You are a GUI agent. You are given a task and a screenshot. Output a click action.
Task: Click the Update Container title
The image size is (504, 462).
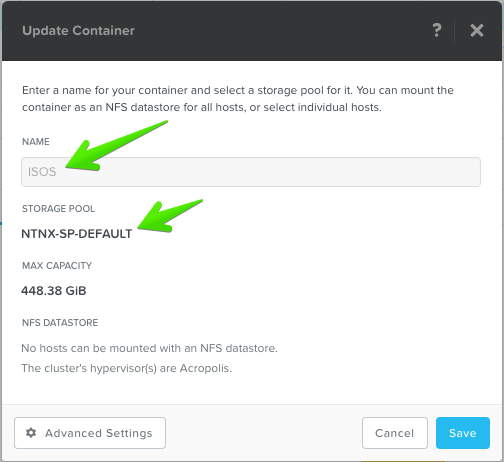pyautogui.click(x=78, y=30)
